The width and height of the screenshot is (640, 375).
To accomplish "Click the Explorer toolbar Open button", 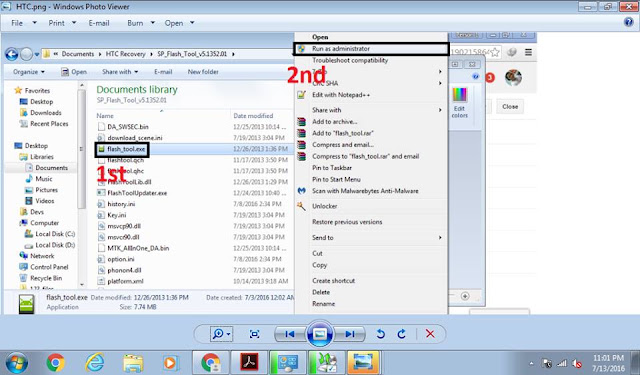I will pyautogui.click(x=74, y=72).
